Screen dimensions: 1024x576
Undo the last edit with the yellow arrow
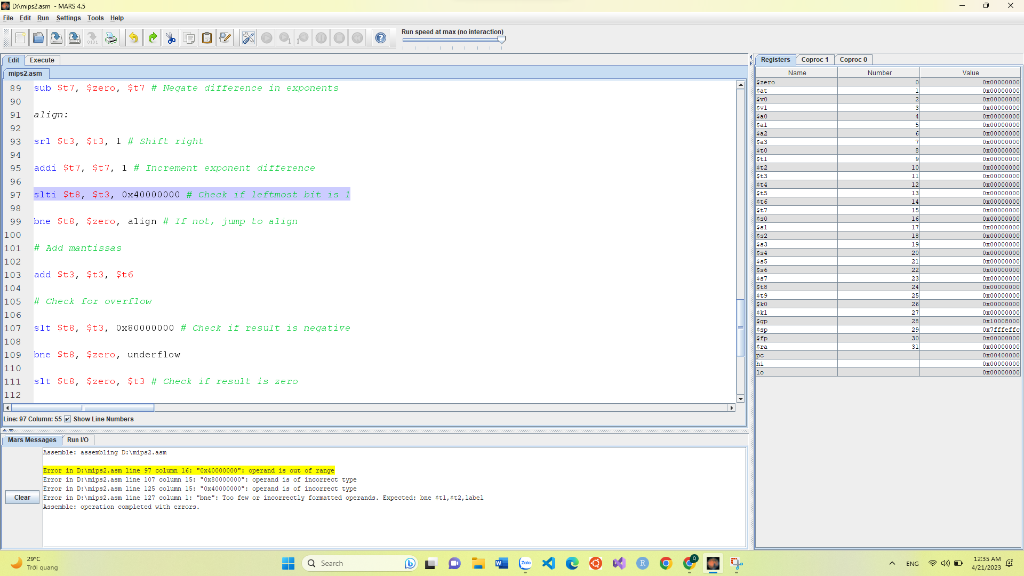(x=133, y=38)
